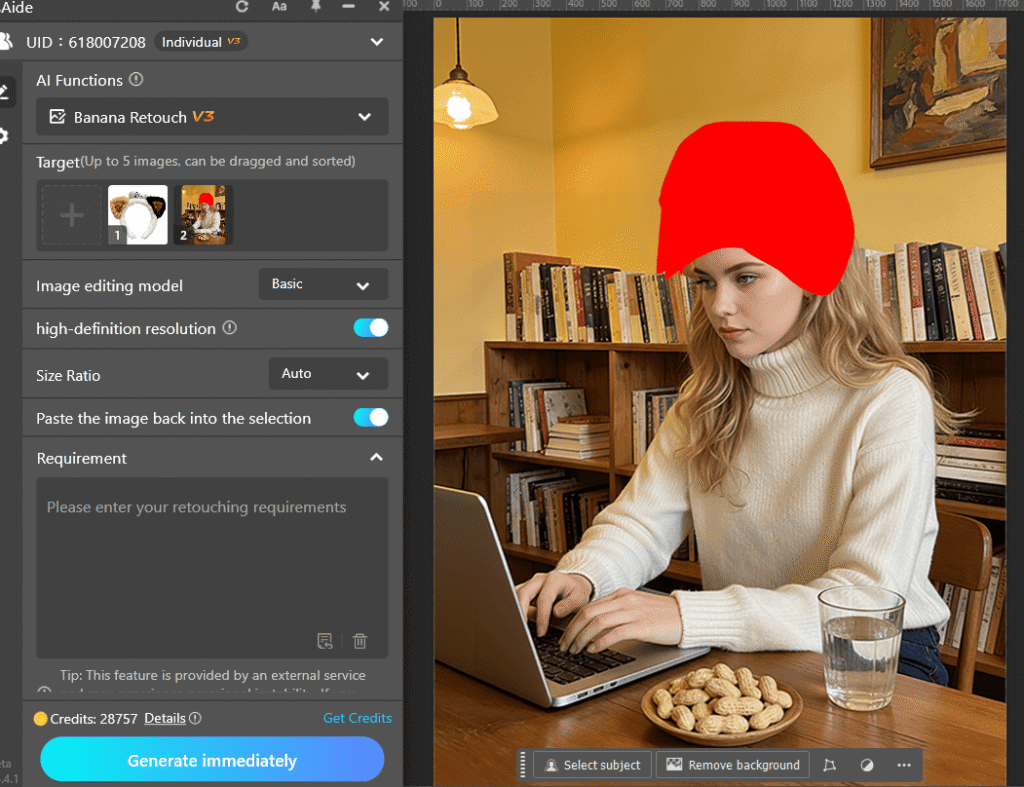Viewport: 1024px width, 787px height.
Task: Turn off Paste the image back into the selection
Action: pyautogui.click(x=370, y=417)
